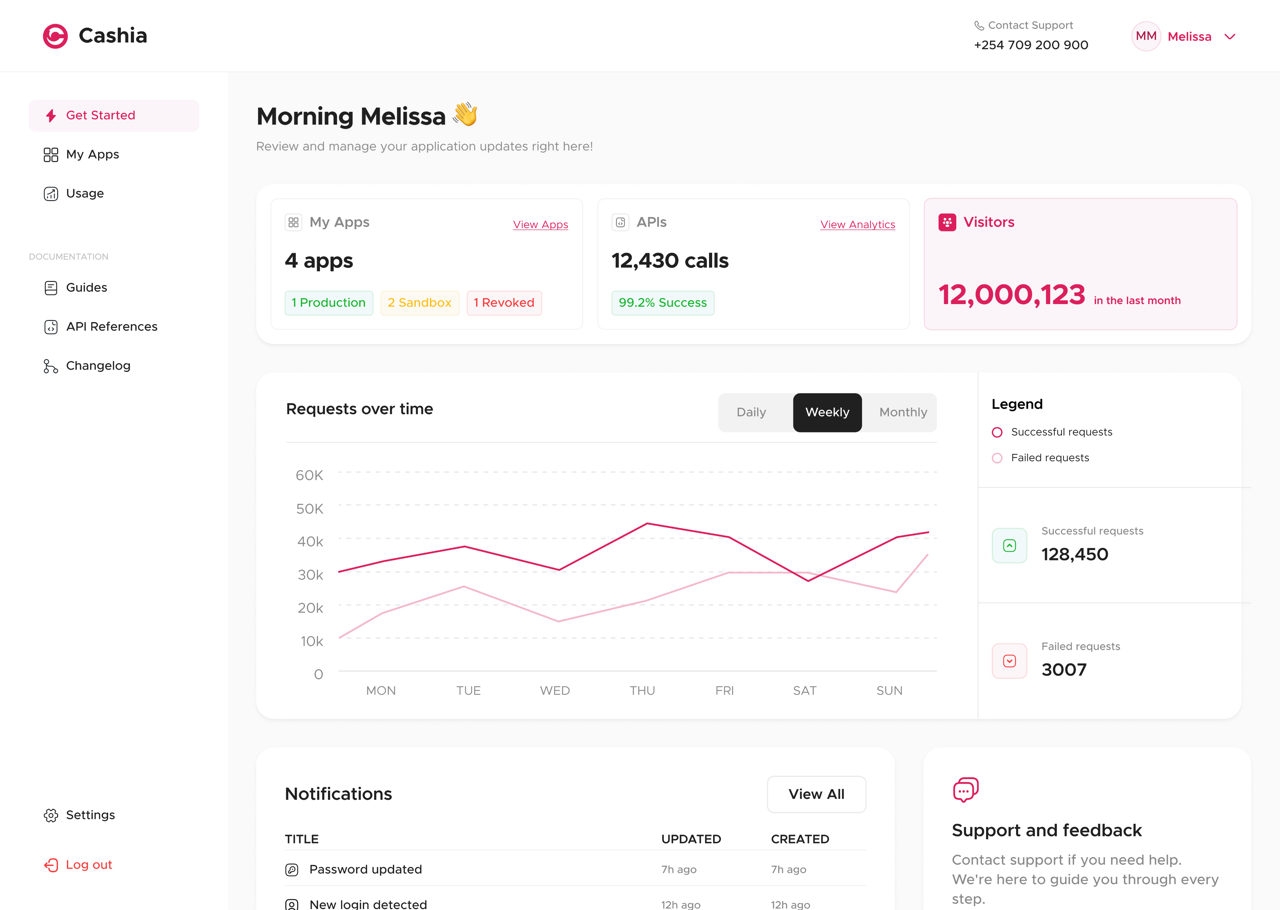Image resolution: width=1280 pixels, height=910 pixels.
Task: Click the Cashia logo icon
Action: 56,35
